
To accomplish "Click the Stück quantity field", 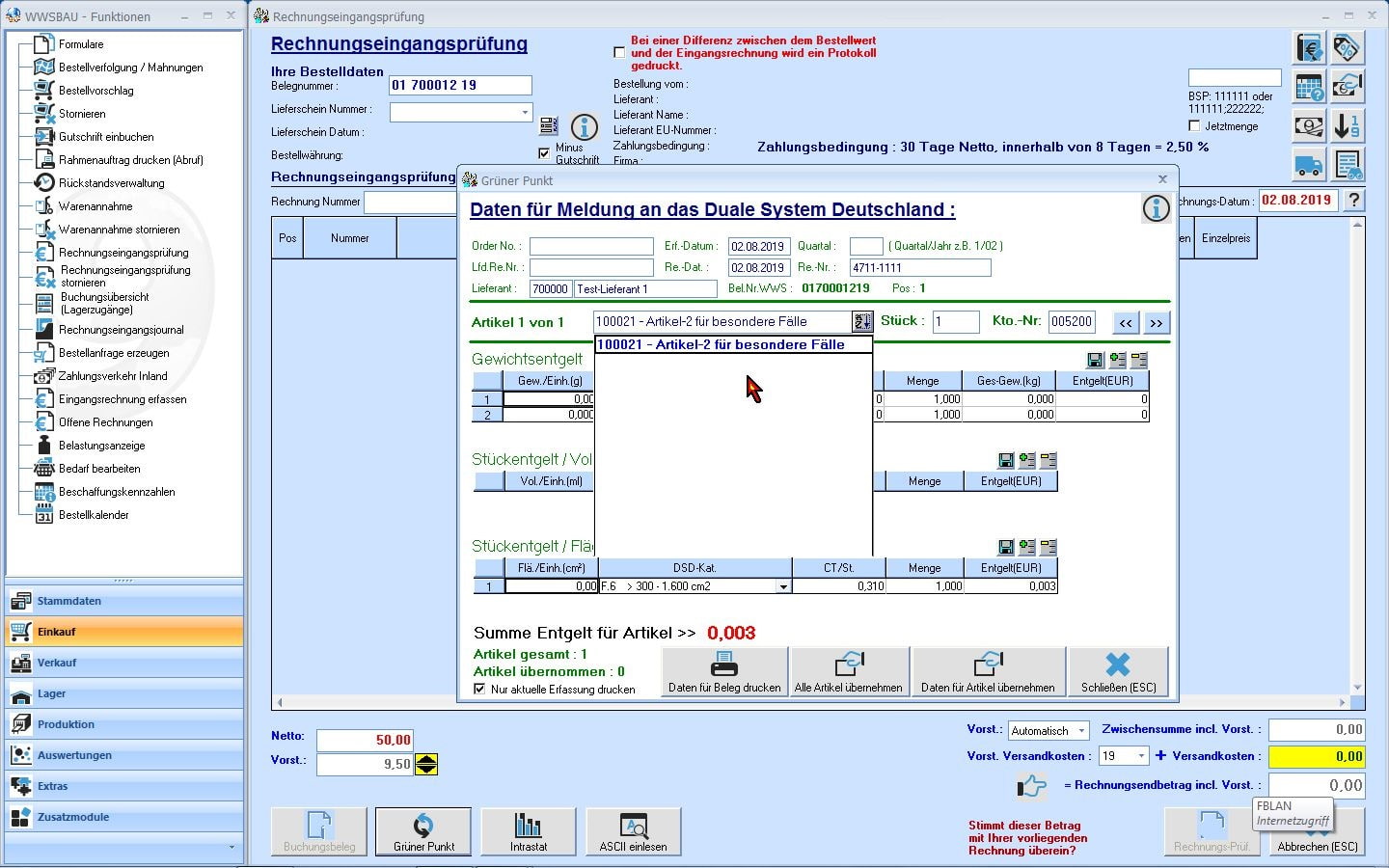I will click(956, 321).
